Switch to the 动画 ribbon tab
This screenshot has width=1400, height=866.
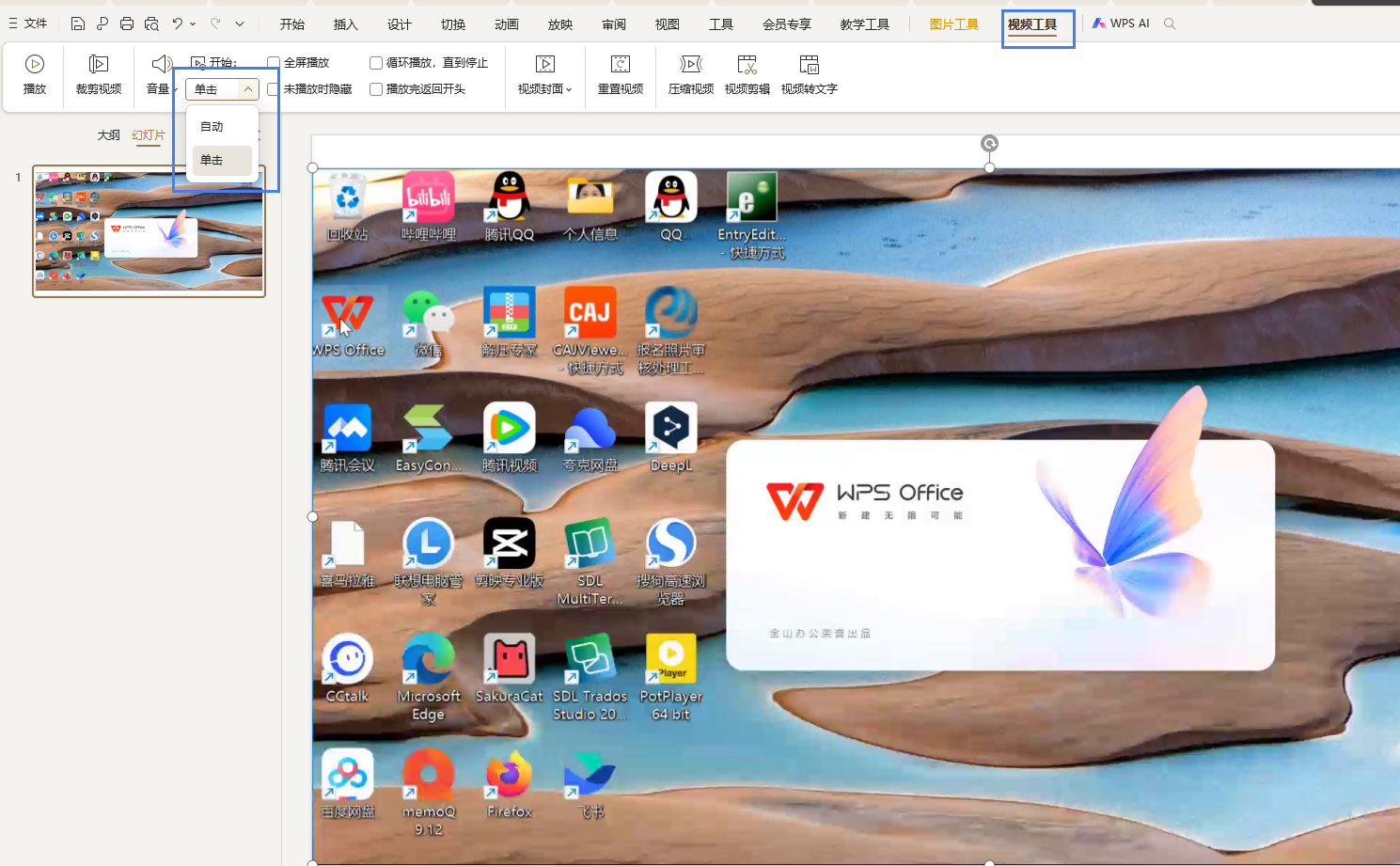pyautogui.click(x=507, y=24)
